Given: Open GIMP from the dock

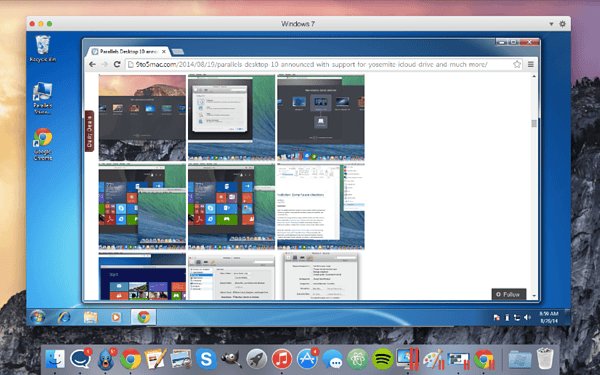Looking at the screenshot, I should [231, 359].
